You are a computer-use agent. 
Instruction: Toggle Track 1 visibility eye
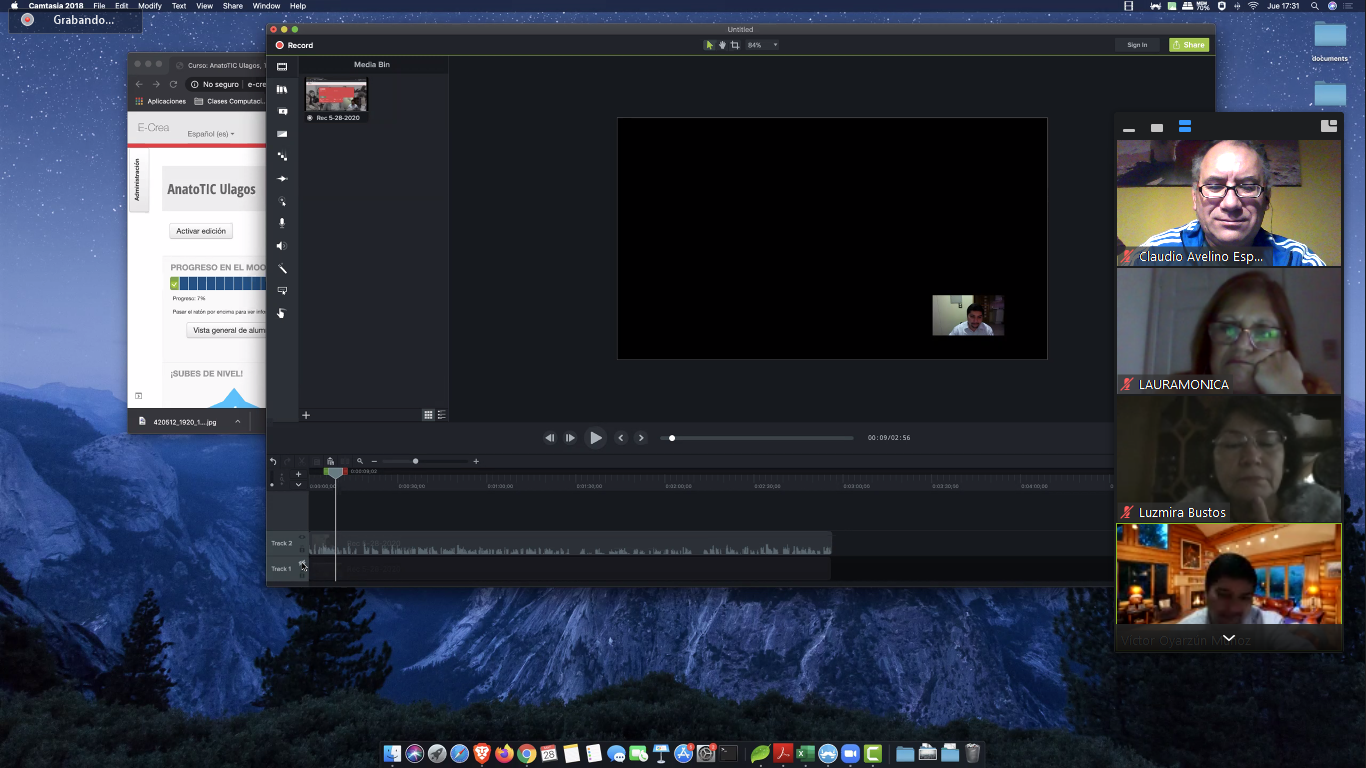point(302,564)
